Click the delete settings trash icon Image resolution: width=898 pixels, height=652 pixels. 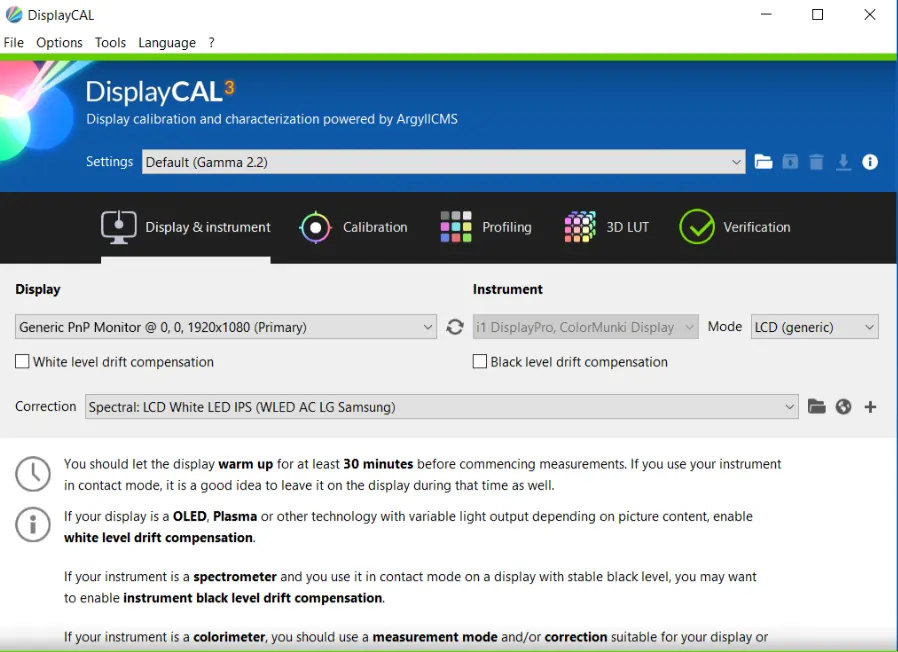click(816, 162)
